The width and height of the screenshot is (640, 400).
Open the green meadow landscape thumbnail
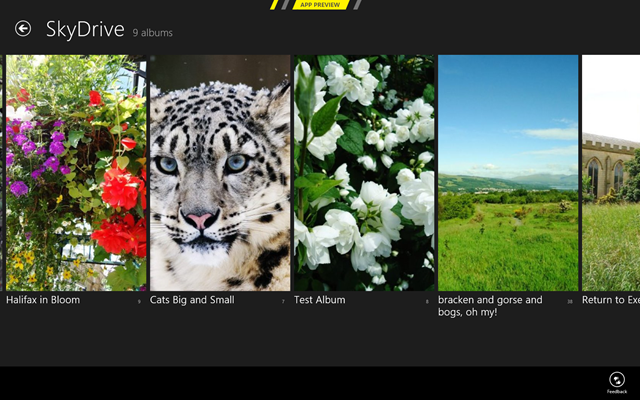tap(508, 173)
